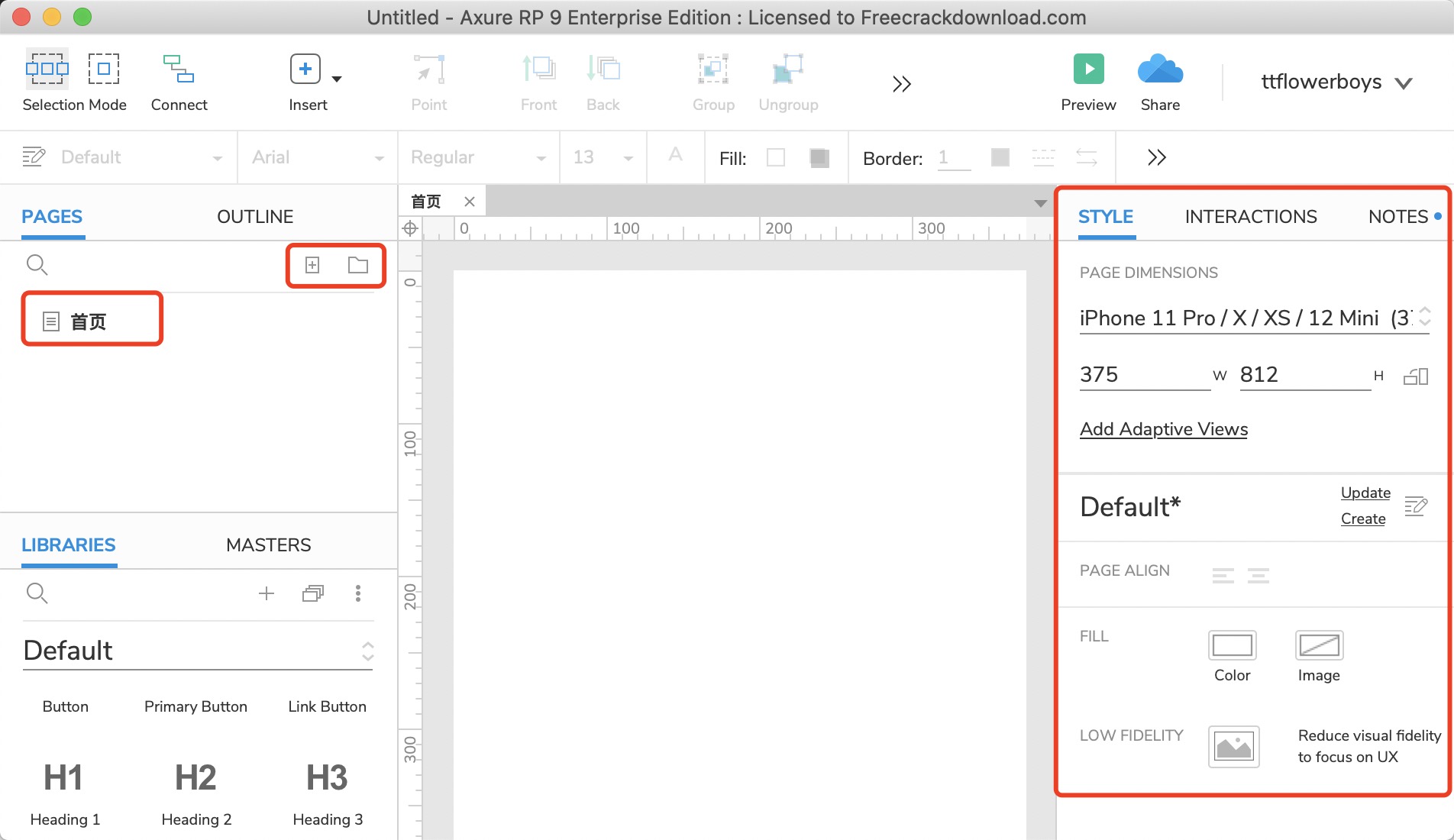Select the Primary Button widget

195,707
